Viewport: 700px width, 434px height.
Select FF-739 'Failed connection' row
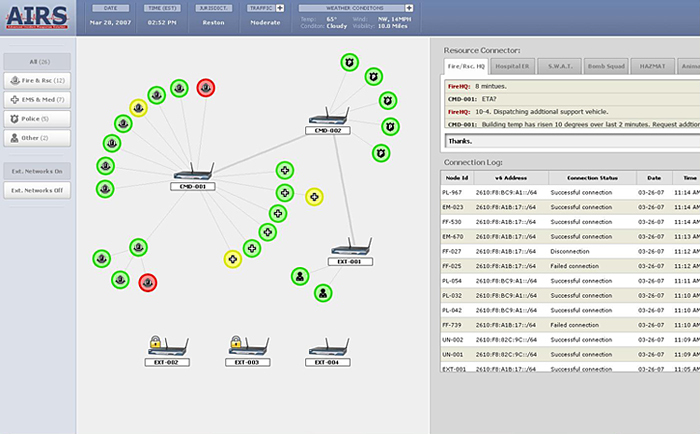click(x=570, y=325)
